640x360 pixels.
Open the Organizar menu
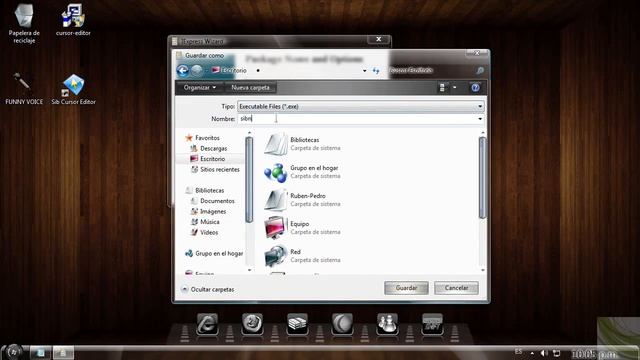coord(200,87)
